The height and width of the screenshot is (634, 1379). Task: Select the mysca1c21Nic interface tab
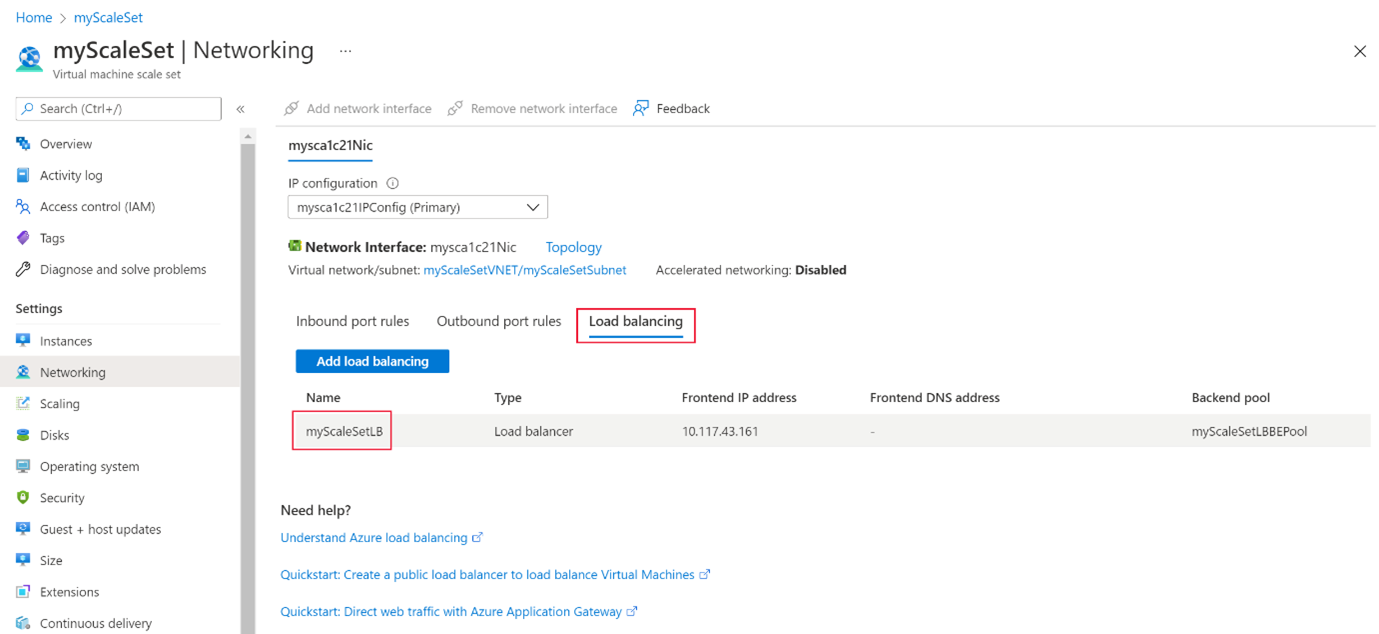click(x=331, y=146)
